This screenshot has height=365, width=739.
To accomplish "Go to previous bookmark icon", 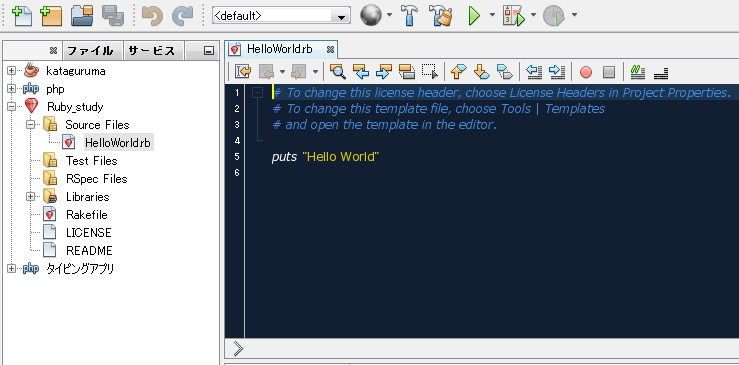I will click(459, 72).
